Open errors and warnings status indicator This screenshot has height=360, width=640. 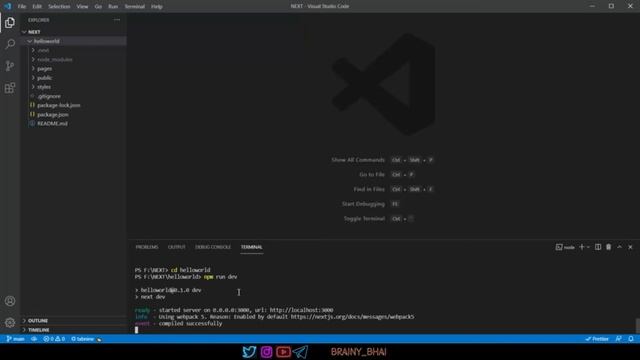pos(54,339)
